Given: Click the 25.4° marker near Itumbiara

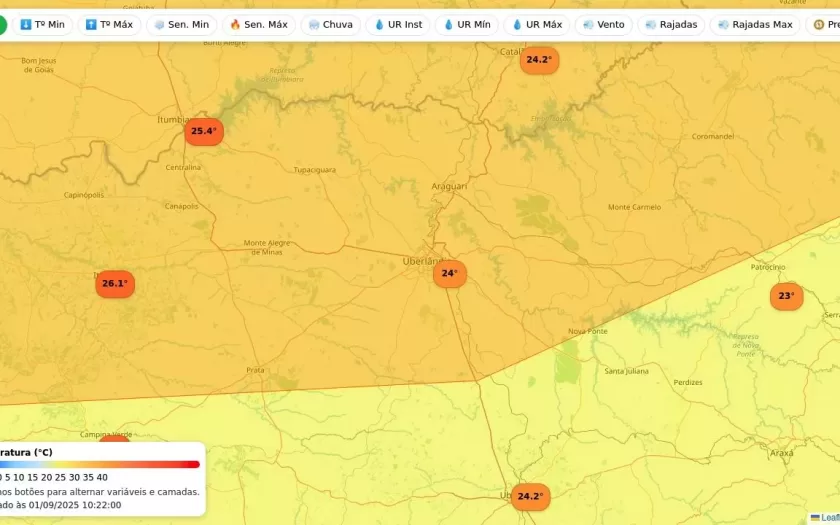Looking at the screenshot, I should [203, 131].
